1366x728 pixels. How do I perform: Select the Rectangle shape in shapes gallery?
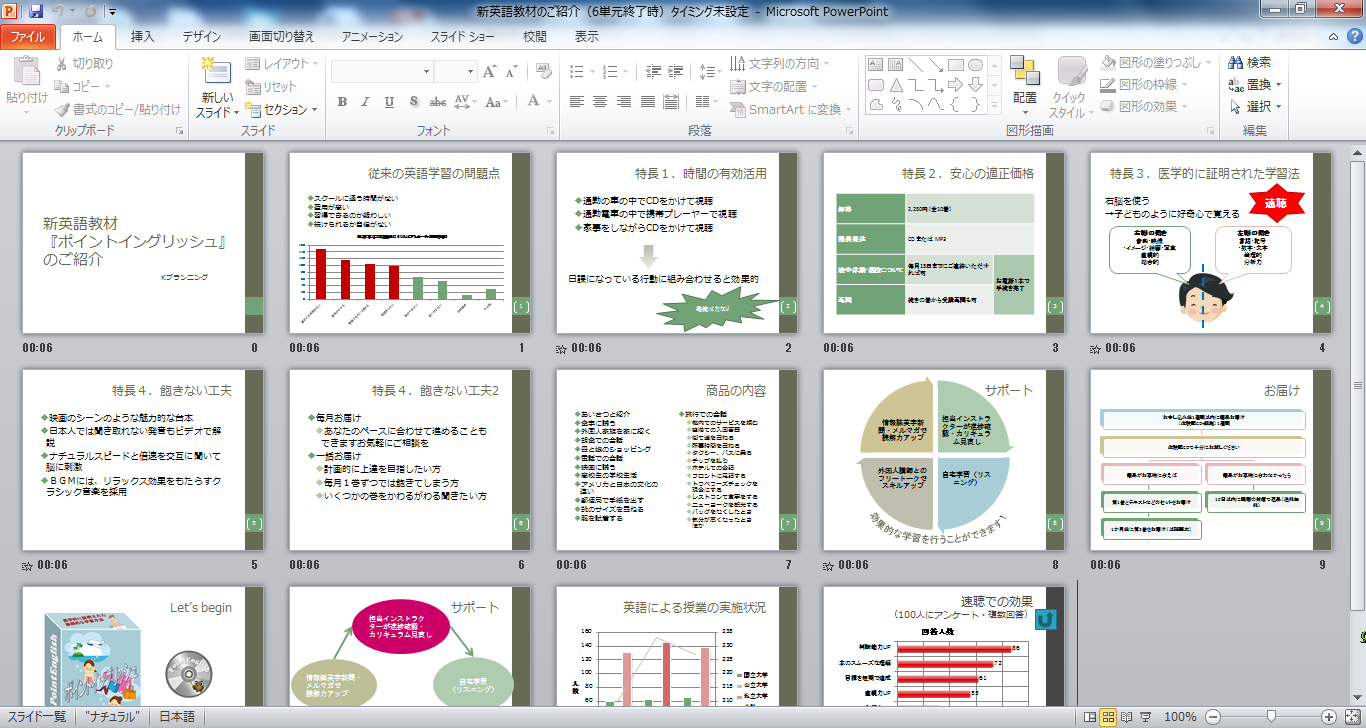pyautogui.click(x=956, y=65)
